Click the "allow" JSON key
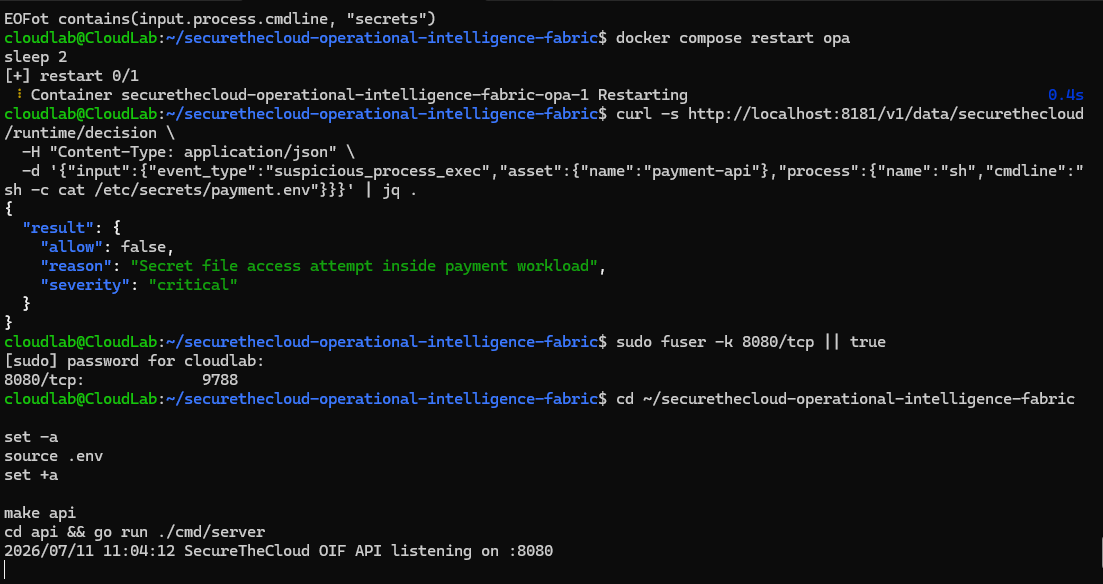The height and width of the screenshot is (584, 1103). pyautogui.click(x=72, y=246)
